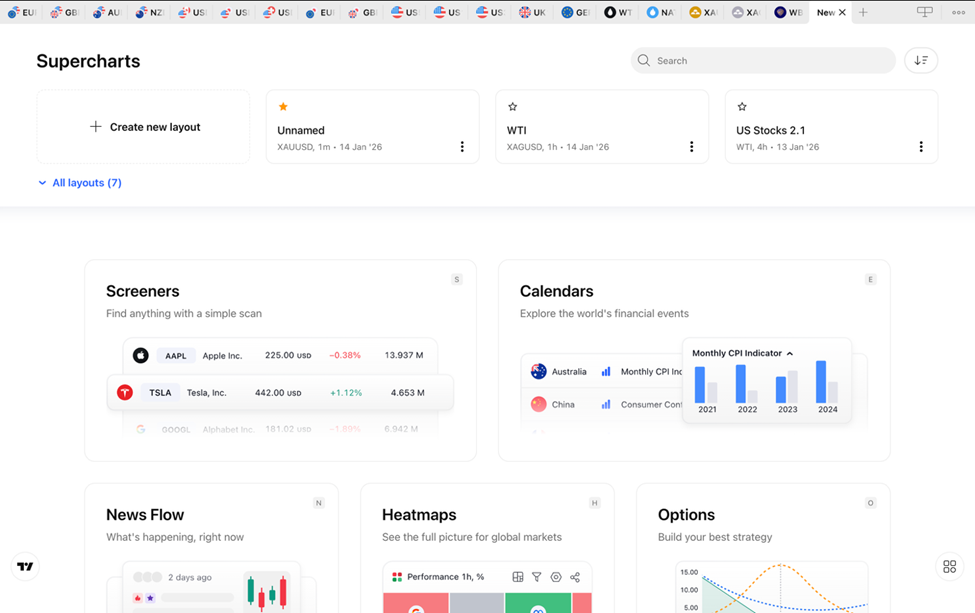Click the heatmap layout grid icon
975x613 pixels.
(517, 577)
